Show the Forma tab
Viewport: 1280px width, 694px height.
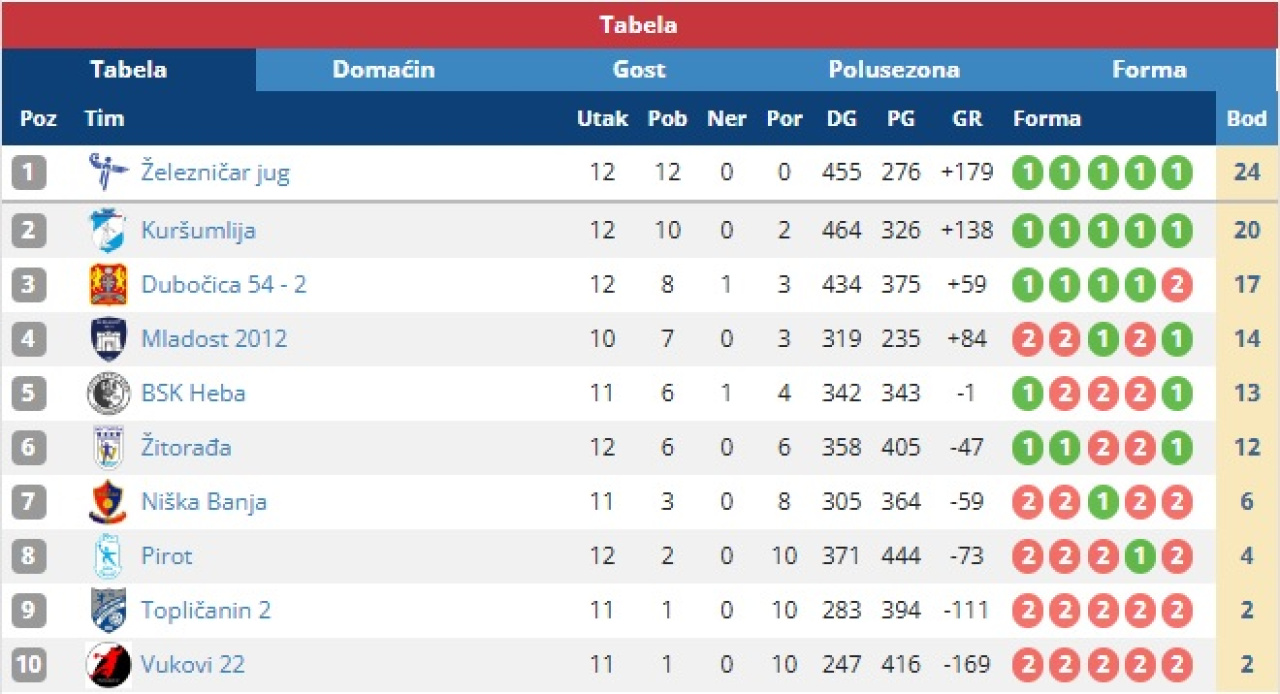[1149, 70]
